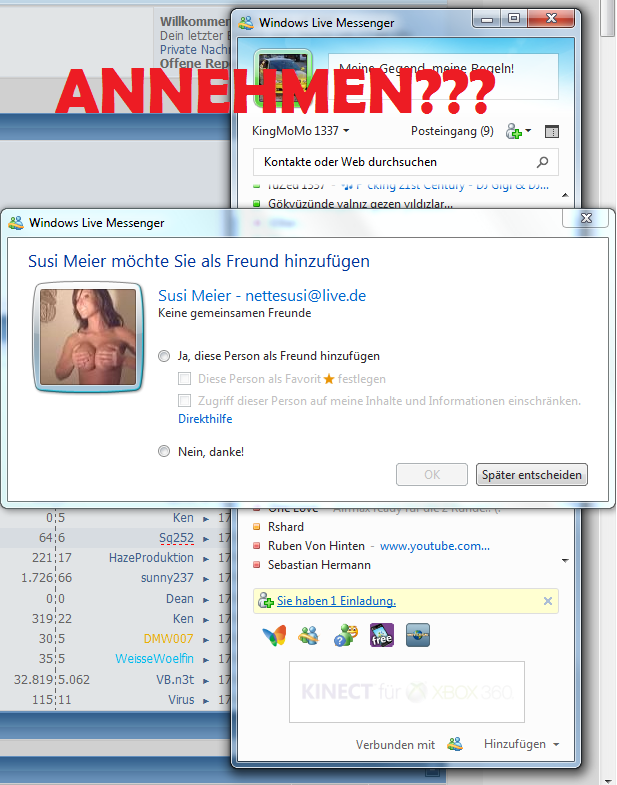The height and width of the screenshot is (785, 617).
Task: Click Windows Live Messenger title icon of dialog
Action: [x=16, y=223]
